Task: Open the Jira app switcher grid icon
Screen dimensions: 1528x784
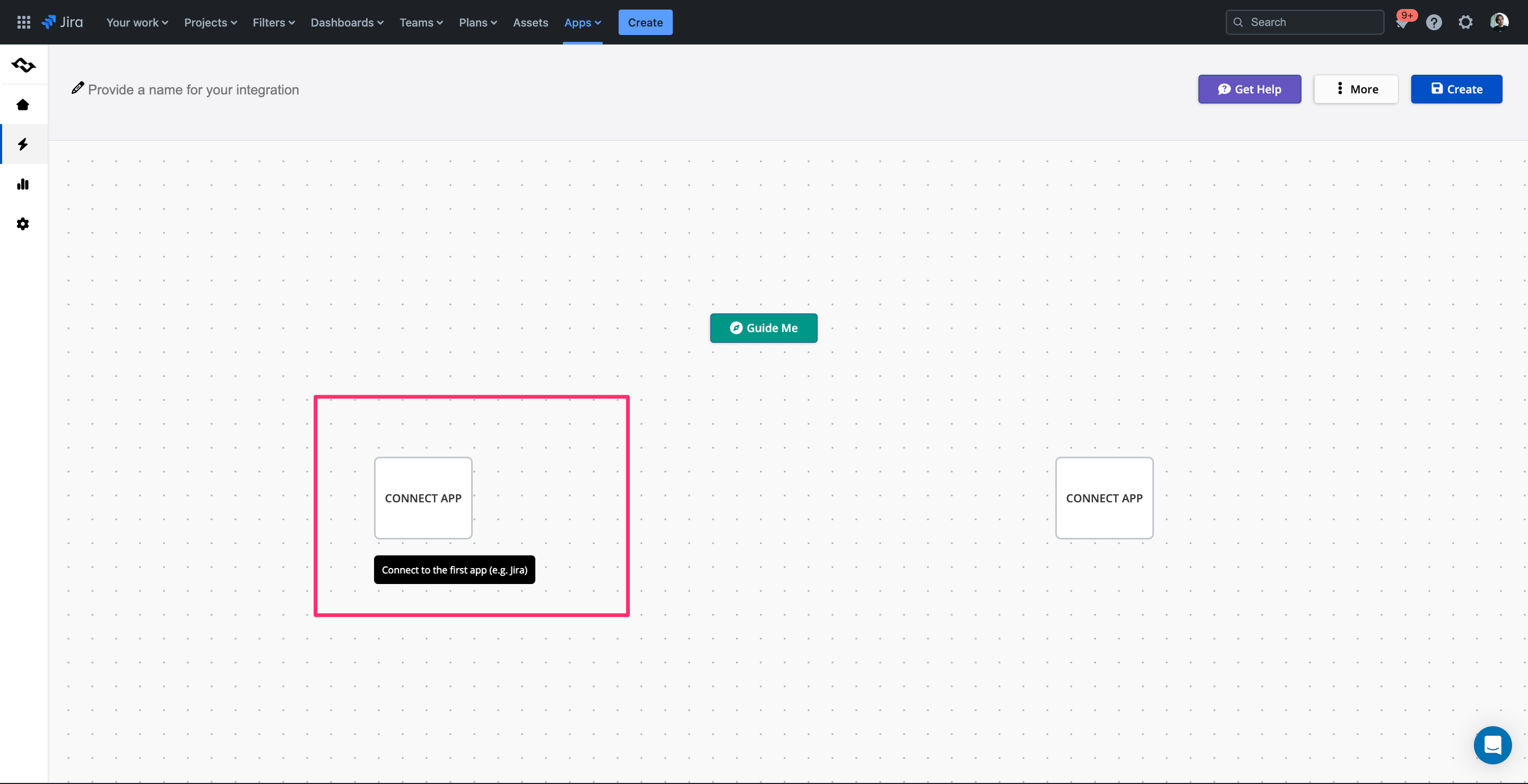Action: click(24, 22)
